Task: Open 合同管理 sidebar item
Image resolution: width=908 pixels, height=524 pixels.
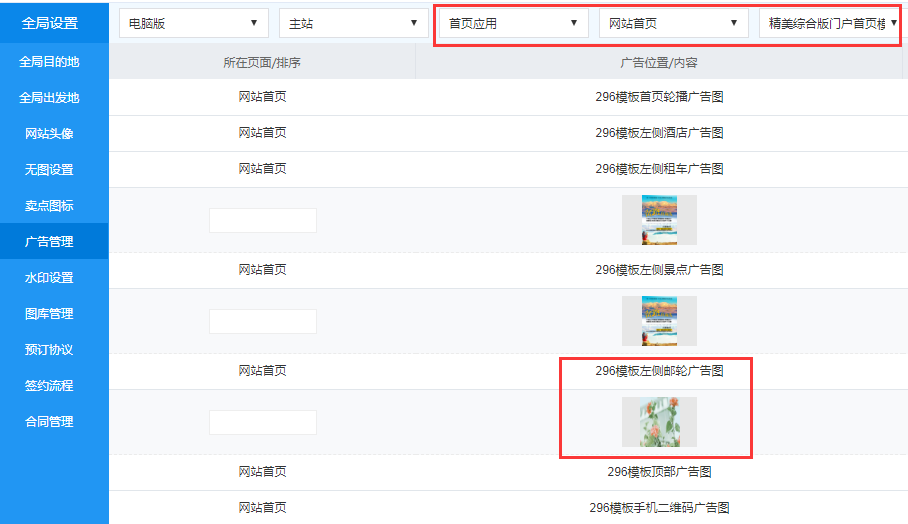Action: pyautogui.click(x=49, y=422)
